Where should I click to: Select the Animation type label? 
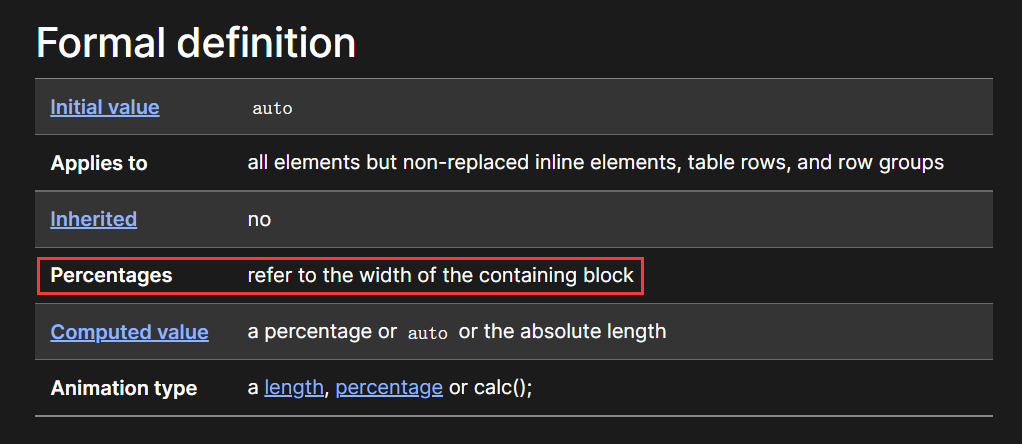coord(124,388)
